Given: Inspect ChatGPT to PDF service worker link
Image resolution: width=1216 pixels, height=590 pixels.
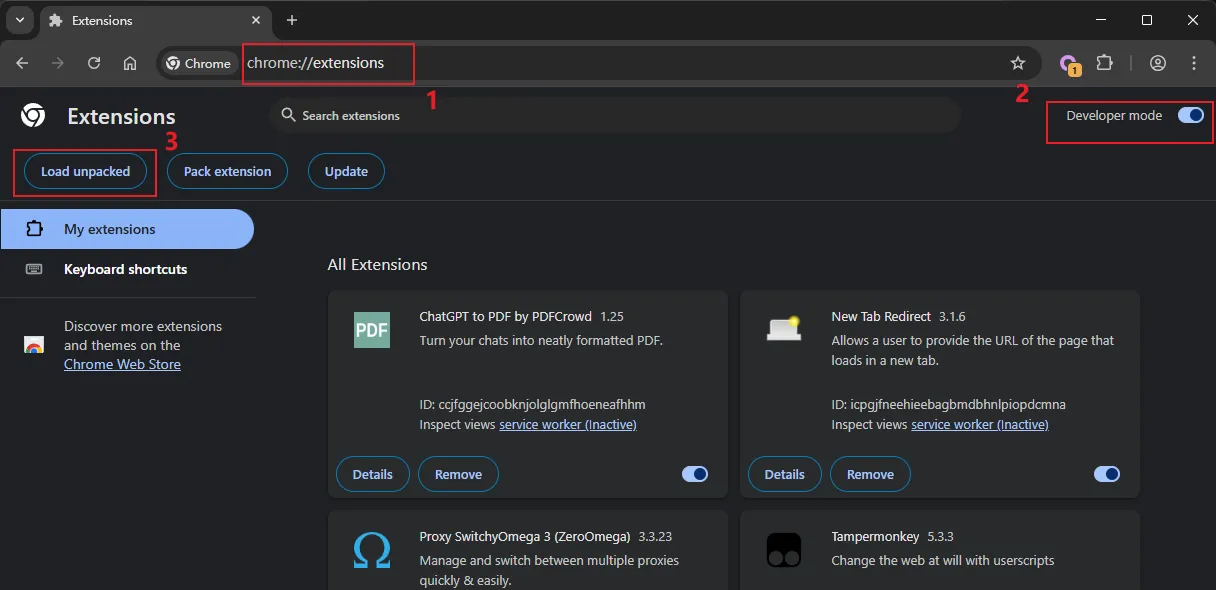Looking at the screenshot, I should (568, 424).
